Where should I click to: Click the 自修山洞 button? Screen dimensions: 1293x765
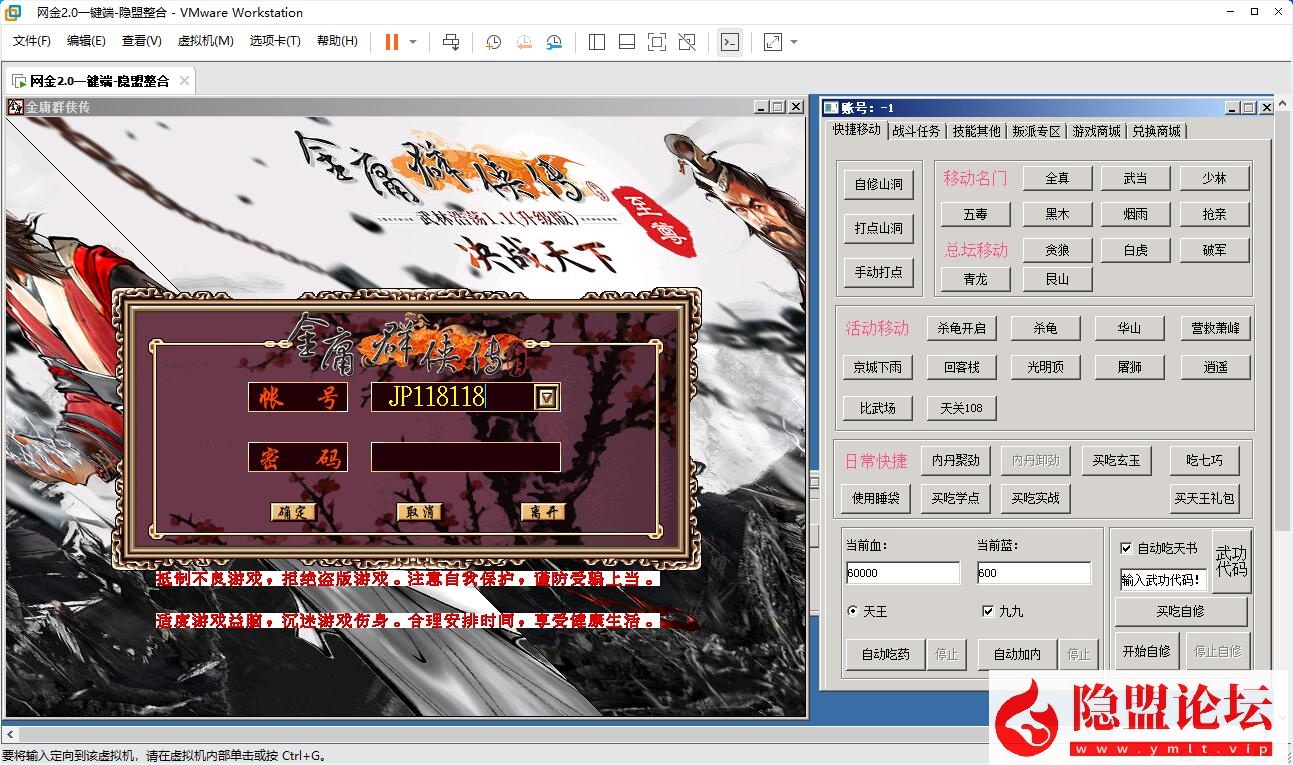[879, 184]
